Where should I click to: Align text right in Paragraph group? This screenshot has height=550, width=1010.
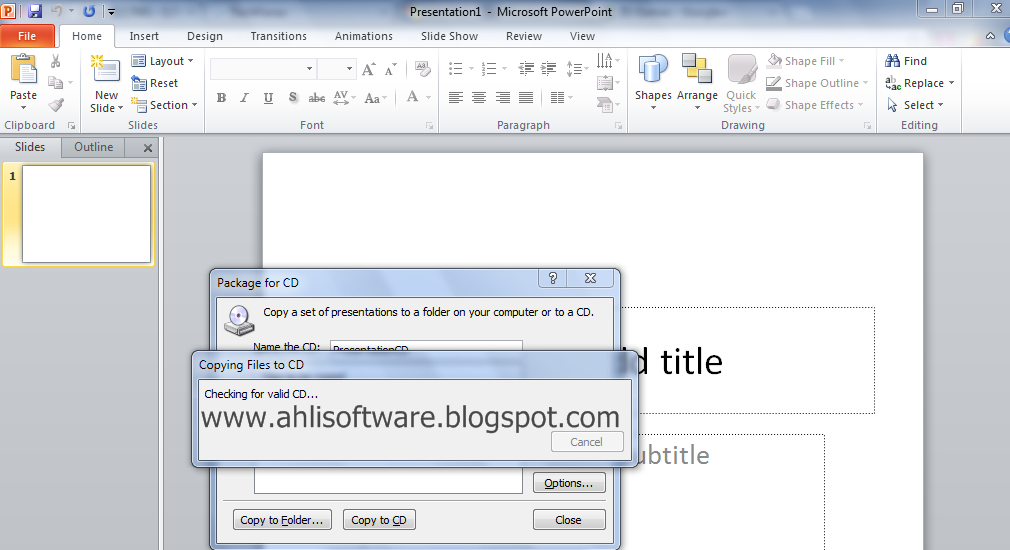(502, 98)
